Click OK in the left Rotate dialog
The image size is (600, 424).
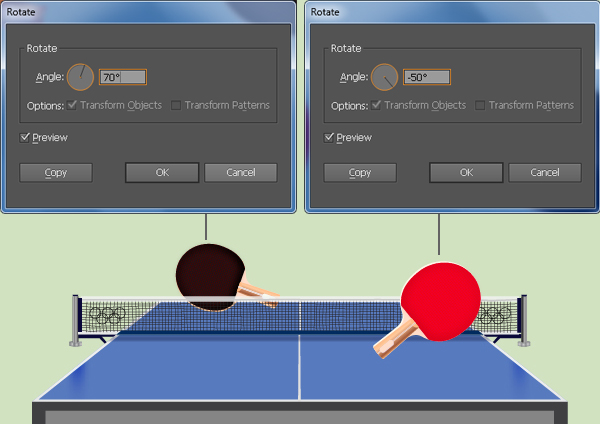tap(162, 173)
